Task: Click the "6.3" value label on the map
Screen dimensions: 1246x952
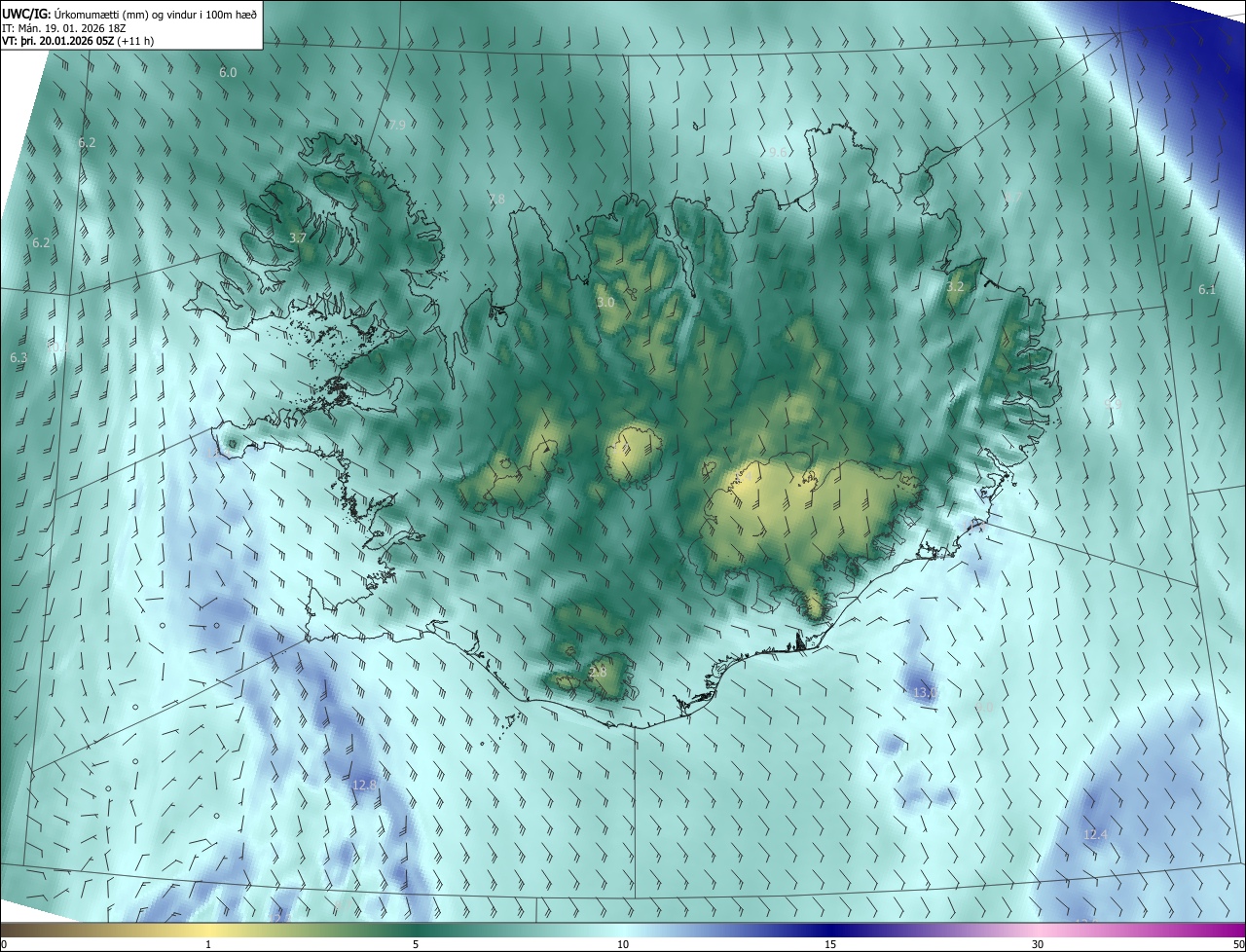Action: pyautogui.click(x=18, y=358)
